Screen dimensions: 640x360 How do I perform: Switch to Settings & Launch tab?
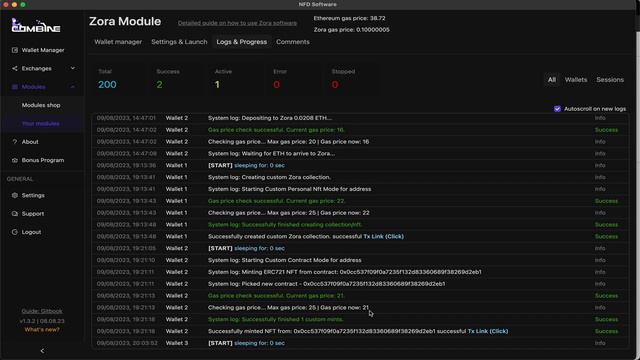click(x=179, y=42)
